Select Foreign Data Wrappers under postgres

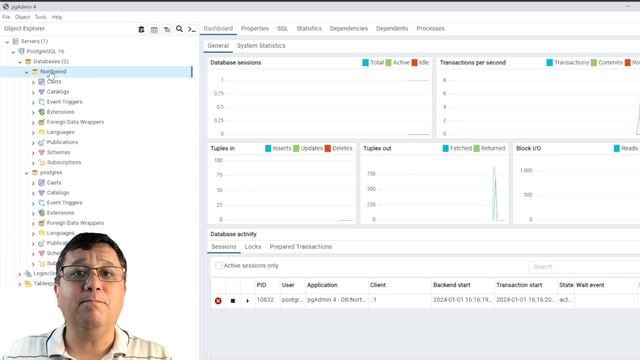[x=75, y=223]
